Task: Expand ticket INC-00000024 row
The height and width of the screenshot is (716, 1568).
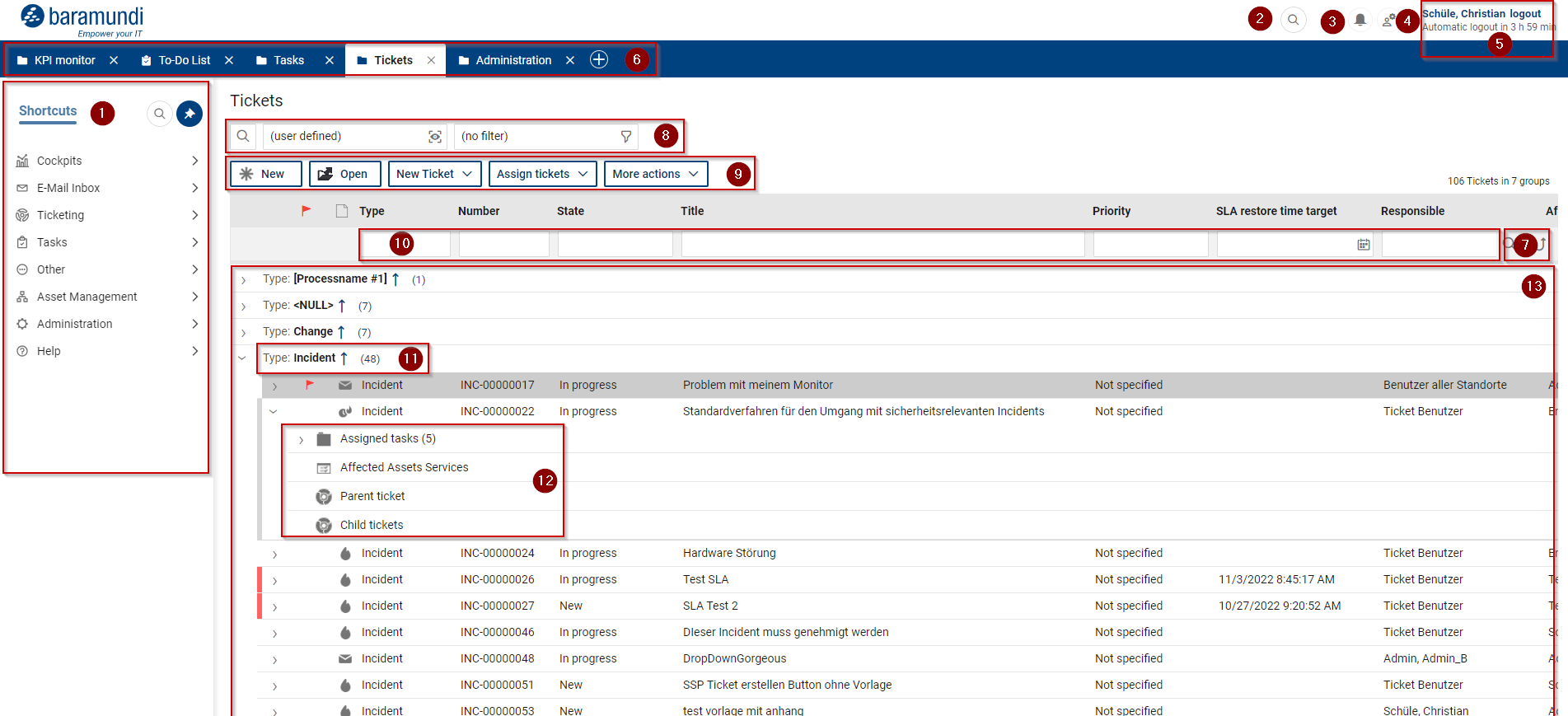Action: [x=274, y=555]
